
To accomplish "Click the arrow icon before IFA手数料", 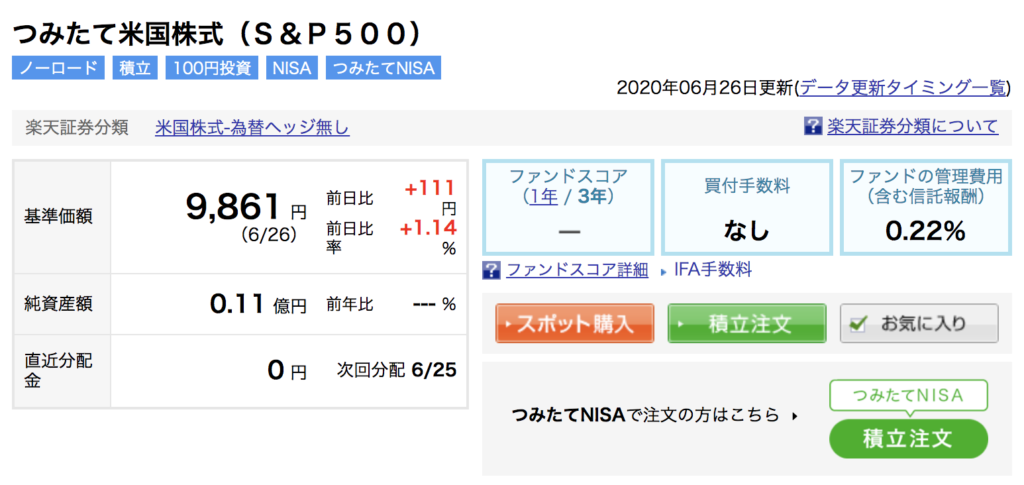I will [664, 270].
